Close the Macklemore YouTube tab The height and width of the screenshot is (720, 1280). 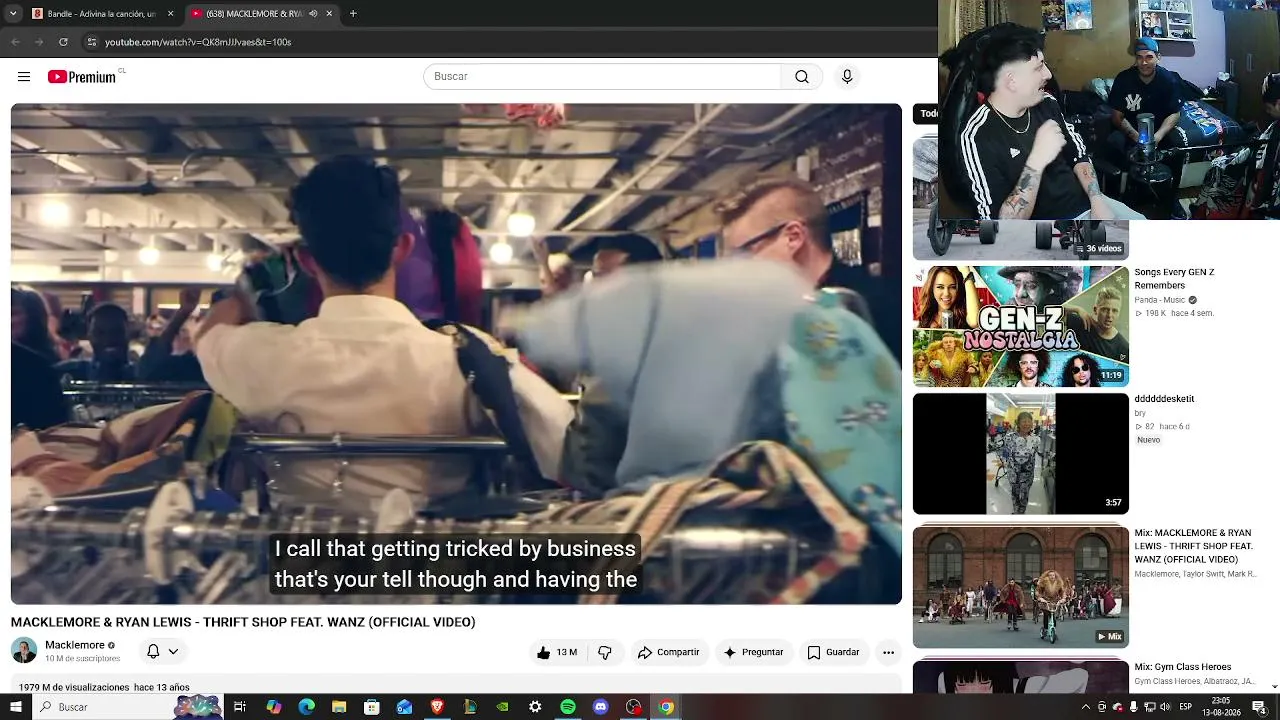click(x=329, y=14)
